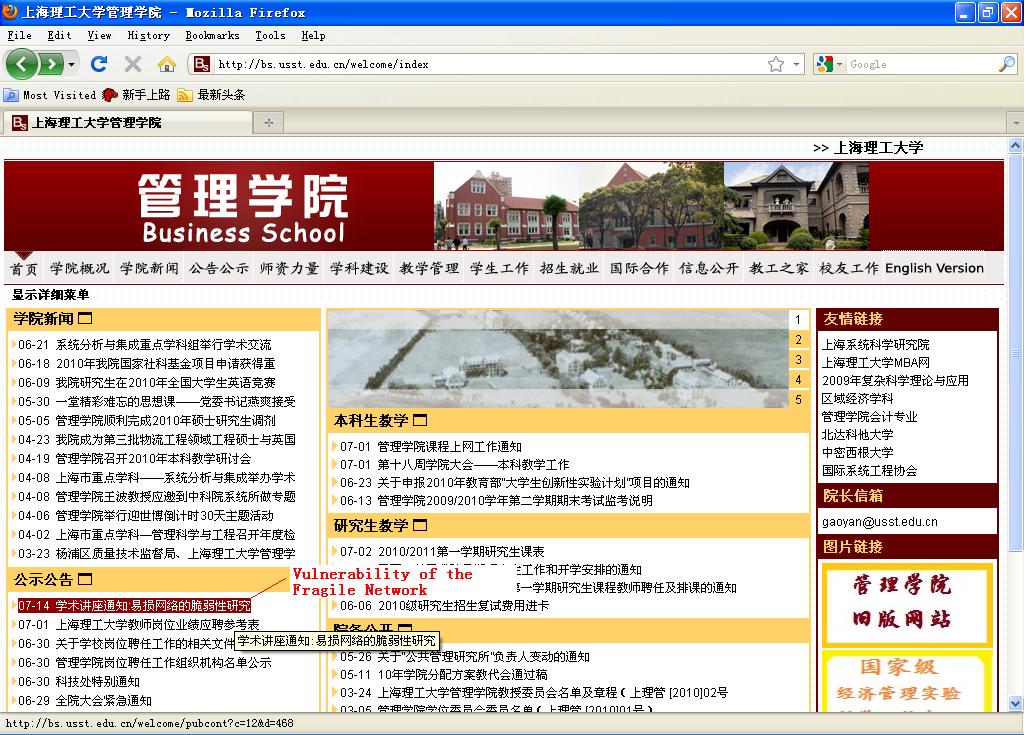Toggle the 本科生教学 panel window icon
This screenshot has width=1026, height=735.
(420, 421)
